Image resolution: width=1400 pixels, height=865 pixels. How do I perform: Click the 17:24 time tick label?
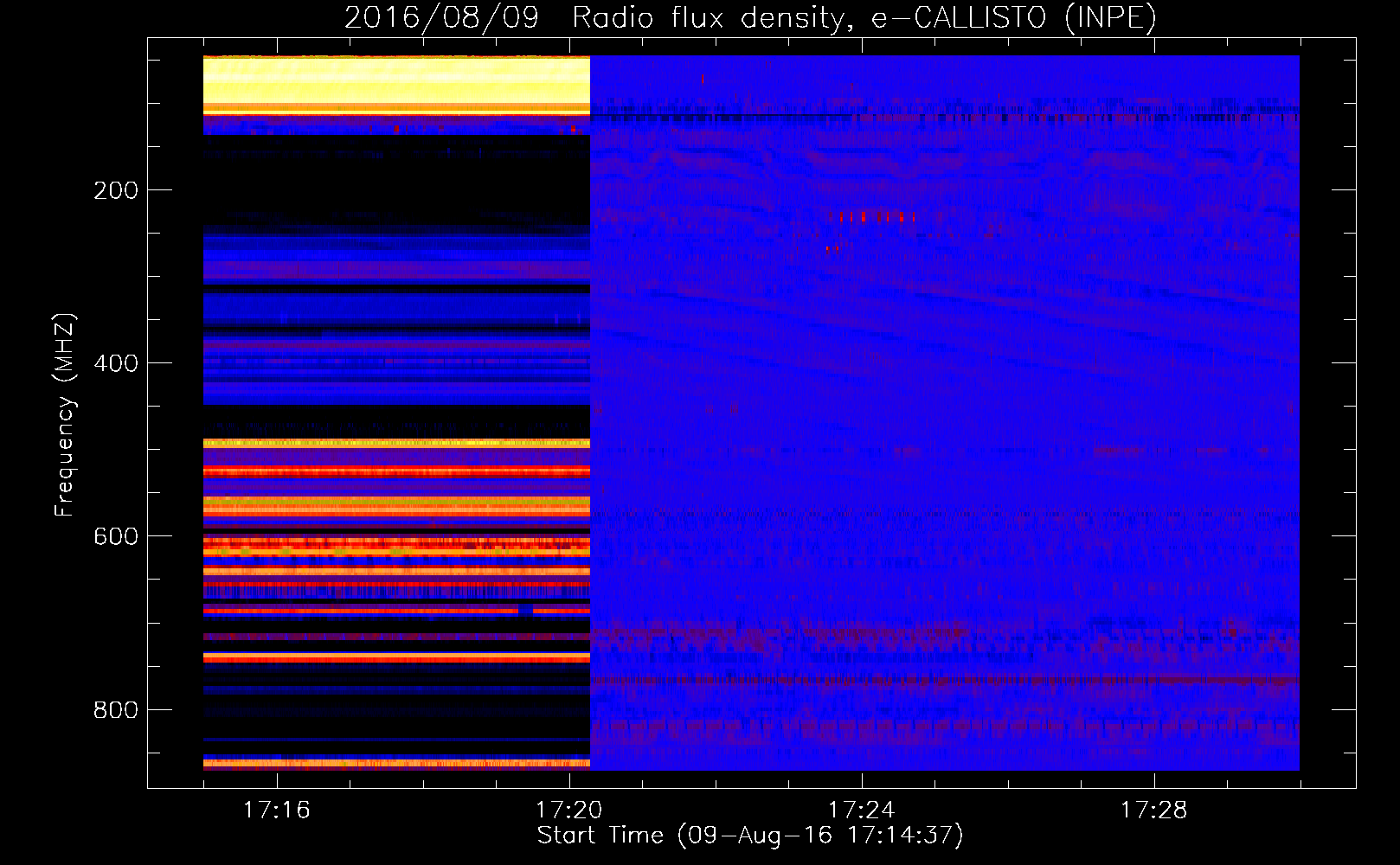point(861,811)
